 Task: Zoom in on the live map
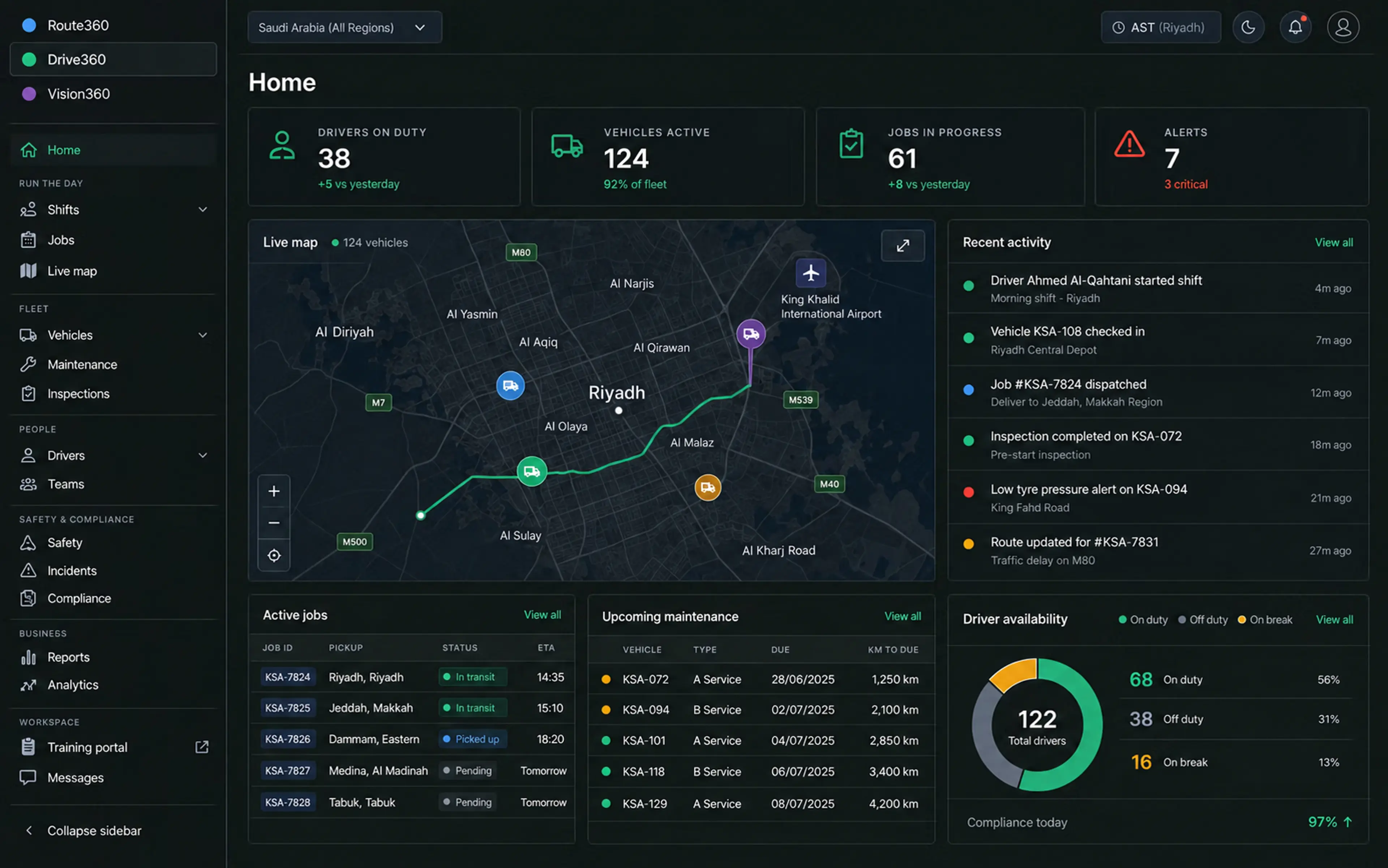pyautogui.click(x=274, y=491)
